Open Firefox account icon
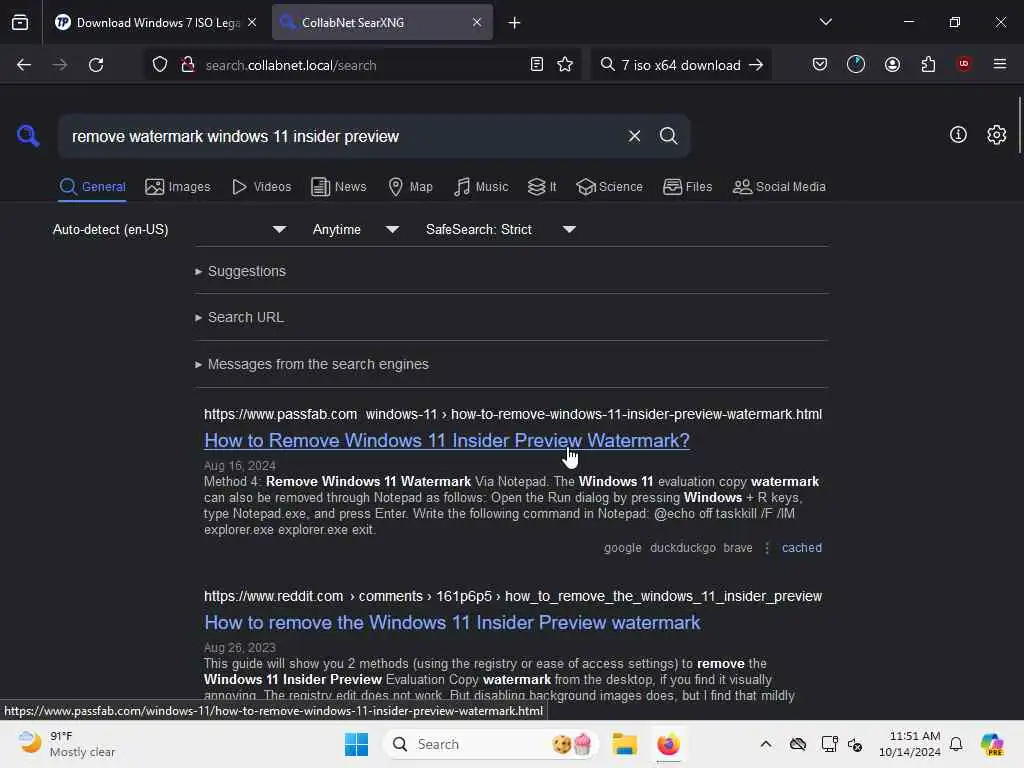The image size is (1024, 768). (892, 64)
